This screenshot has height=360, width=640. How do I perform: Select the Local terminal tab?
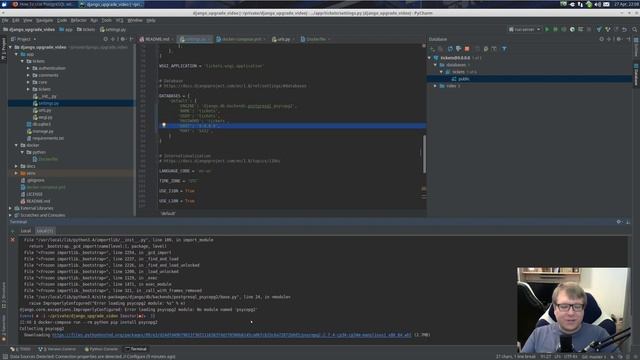tap(26, 231)
